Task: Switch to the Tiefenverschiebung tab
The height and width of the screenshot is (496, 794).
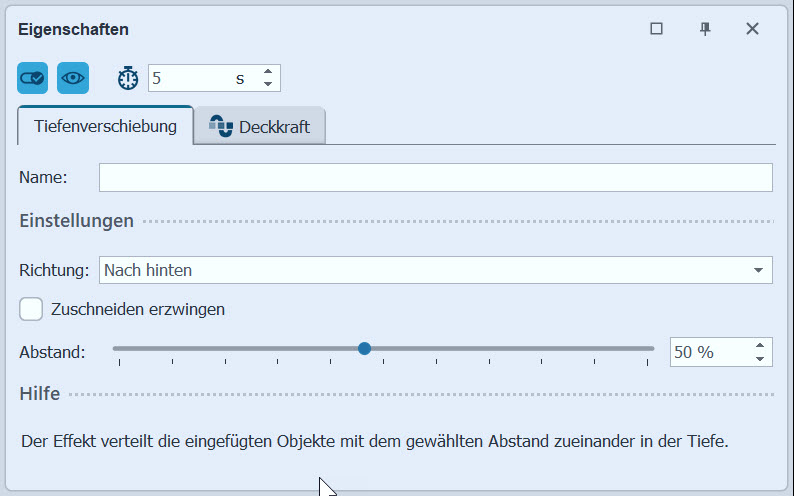Action: click(x=105, y=126)
